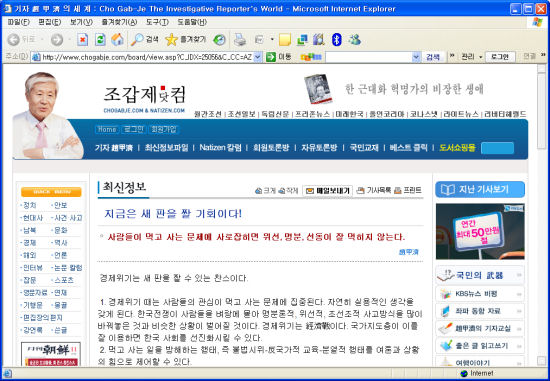Click the vertical scrollbar down arrow

pyautogui.click(x=542, y=361)
